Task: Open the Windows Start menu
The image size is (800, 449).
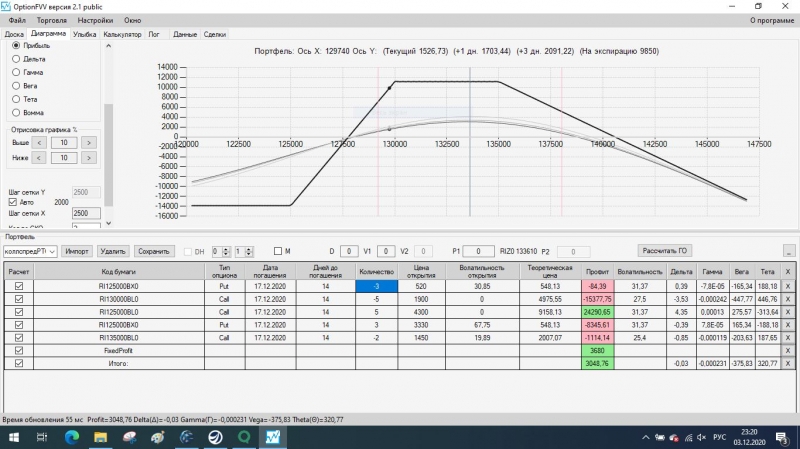Action: tap(14, 437)
